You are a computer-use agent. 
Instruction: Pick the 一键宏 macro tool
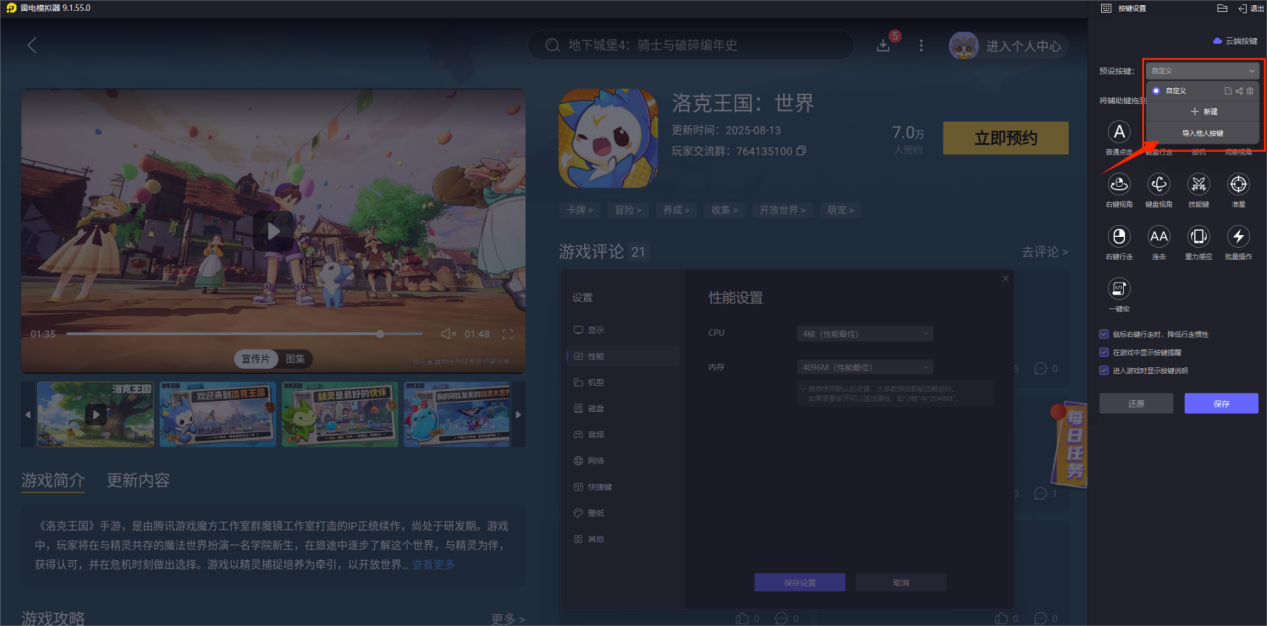click(x=1119, y=289)
